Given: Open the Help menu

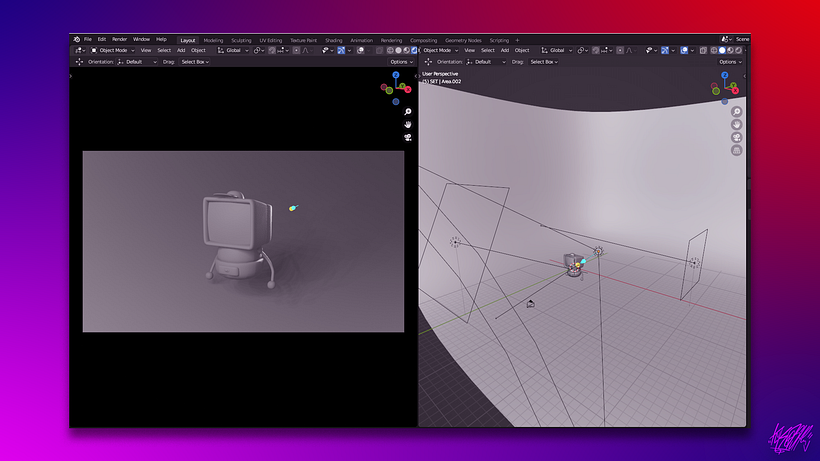Looking at the screenshot, I should coord(162,39).
